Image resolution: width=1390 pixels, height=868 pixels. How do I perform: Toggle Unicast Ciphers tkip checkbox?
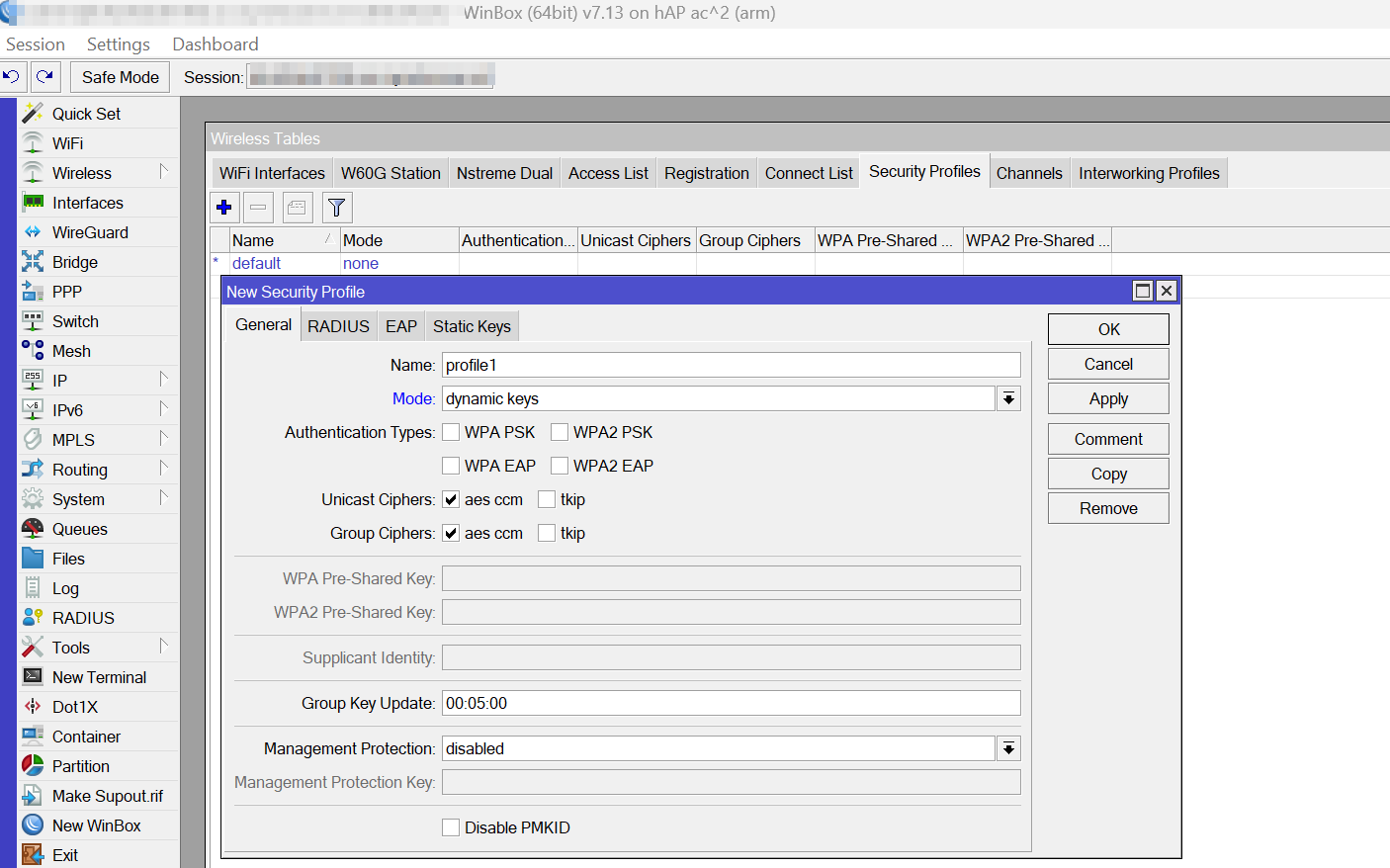pyautogui.click(x=547, y=499)
